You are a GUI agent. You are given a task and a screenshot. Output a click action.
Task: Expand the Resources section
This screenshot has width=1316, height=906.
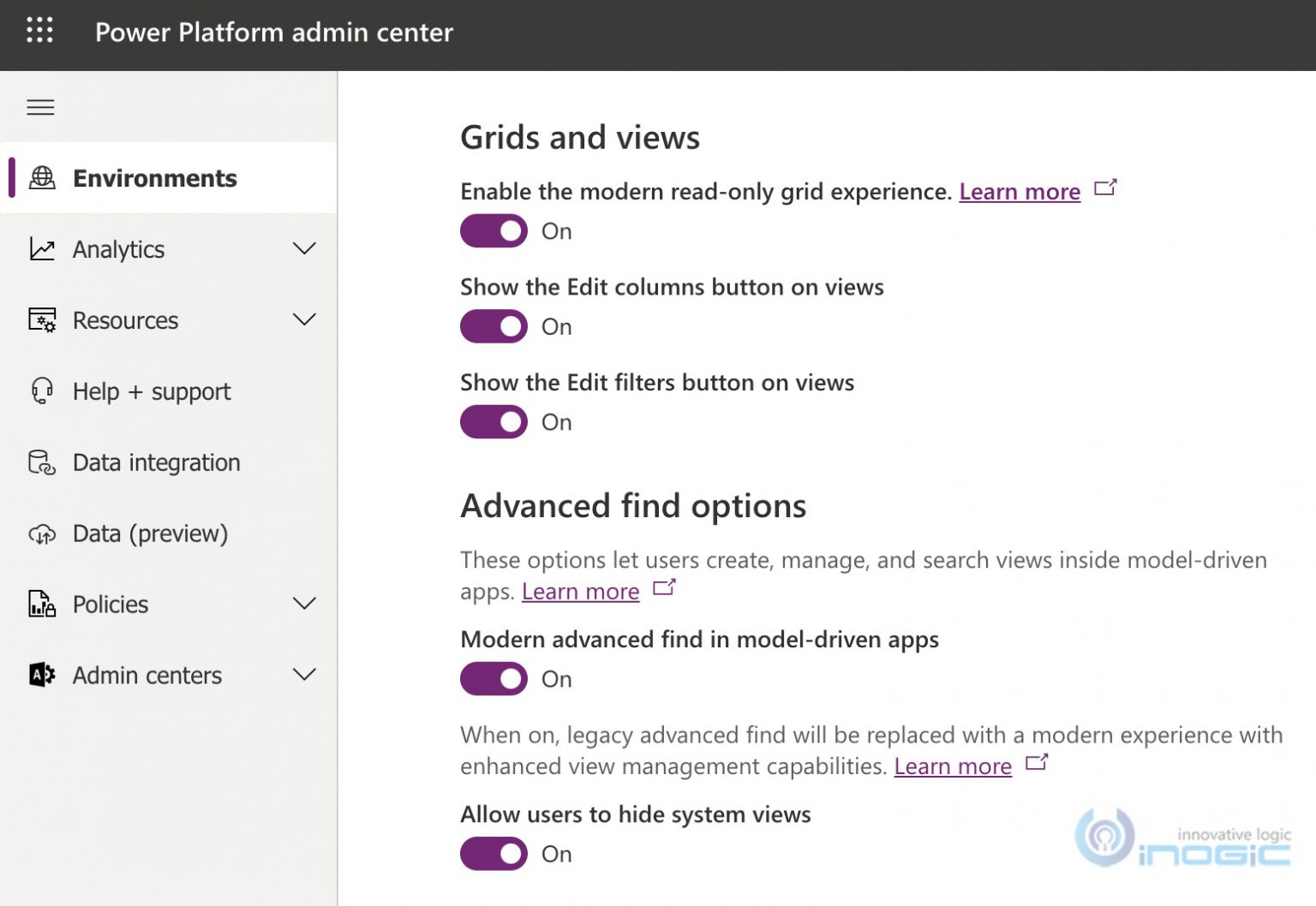[x=304, y=319]
